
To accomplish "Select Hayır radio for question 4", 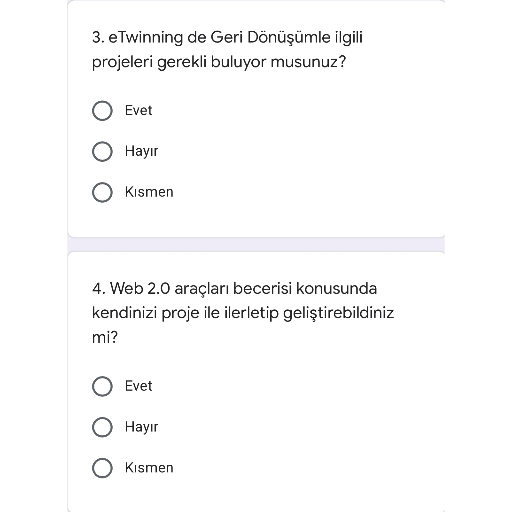I will 102,427.
